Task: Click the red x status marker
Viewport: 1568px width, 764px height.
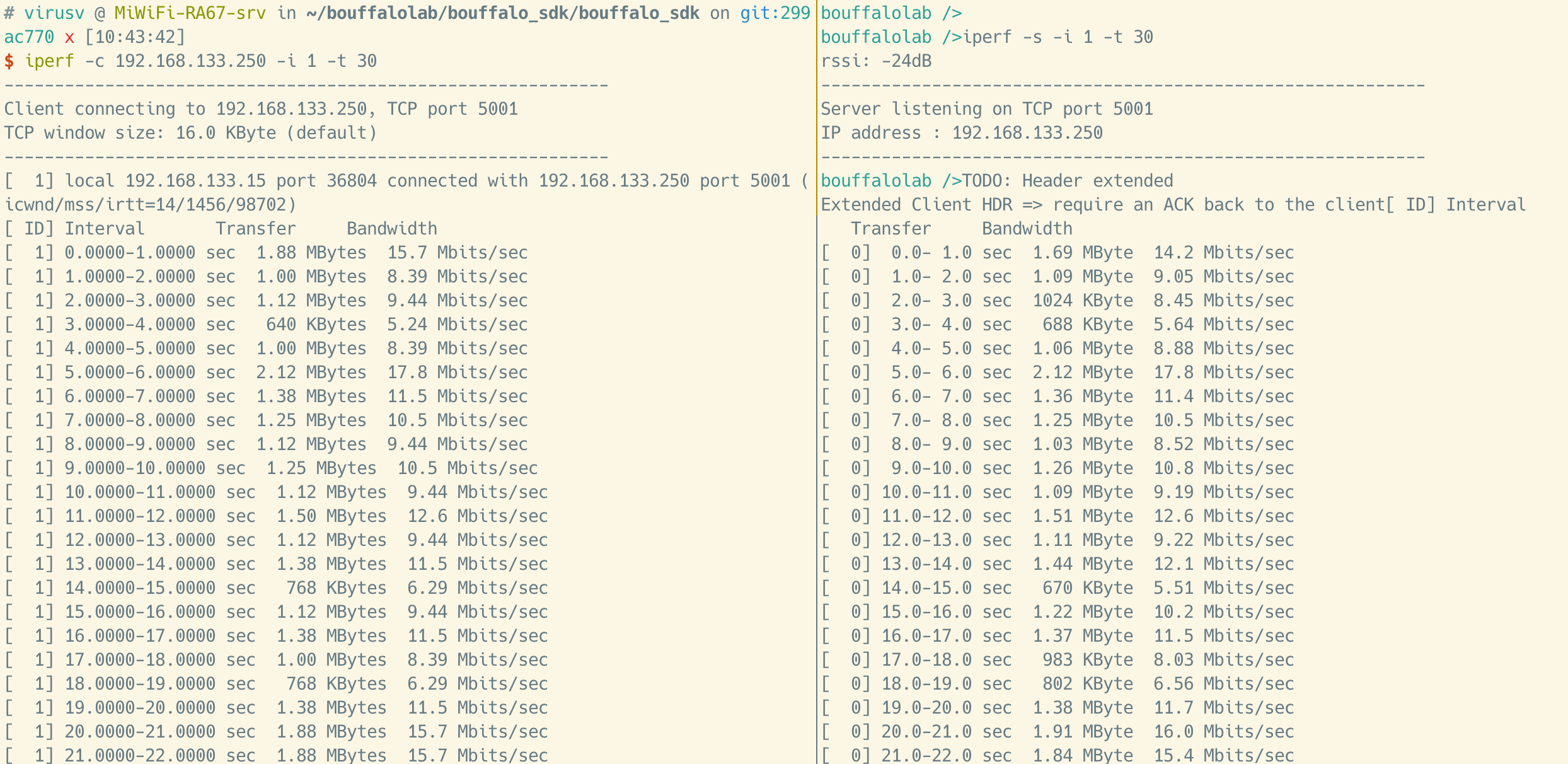Action: (69, 37)
